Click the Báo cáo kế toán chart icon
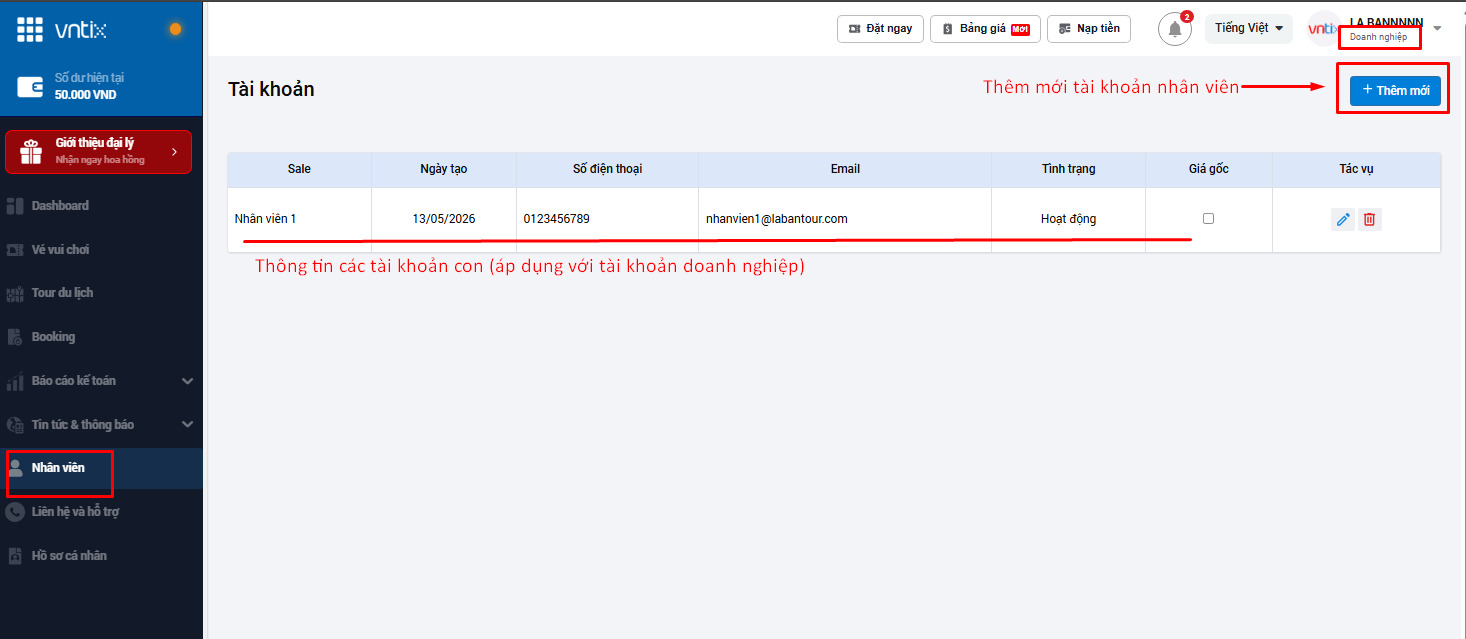The image size is (1466, 639). pos(15,381)
